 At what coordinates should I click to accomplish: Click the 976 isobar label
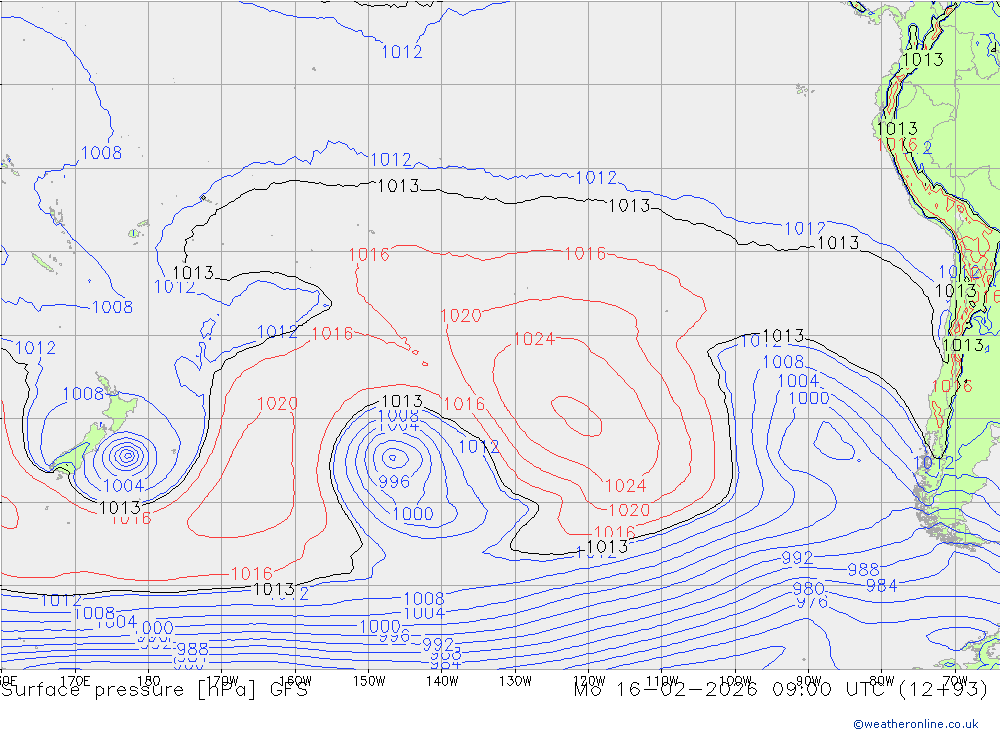(812, 602)
